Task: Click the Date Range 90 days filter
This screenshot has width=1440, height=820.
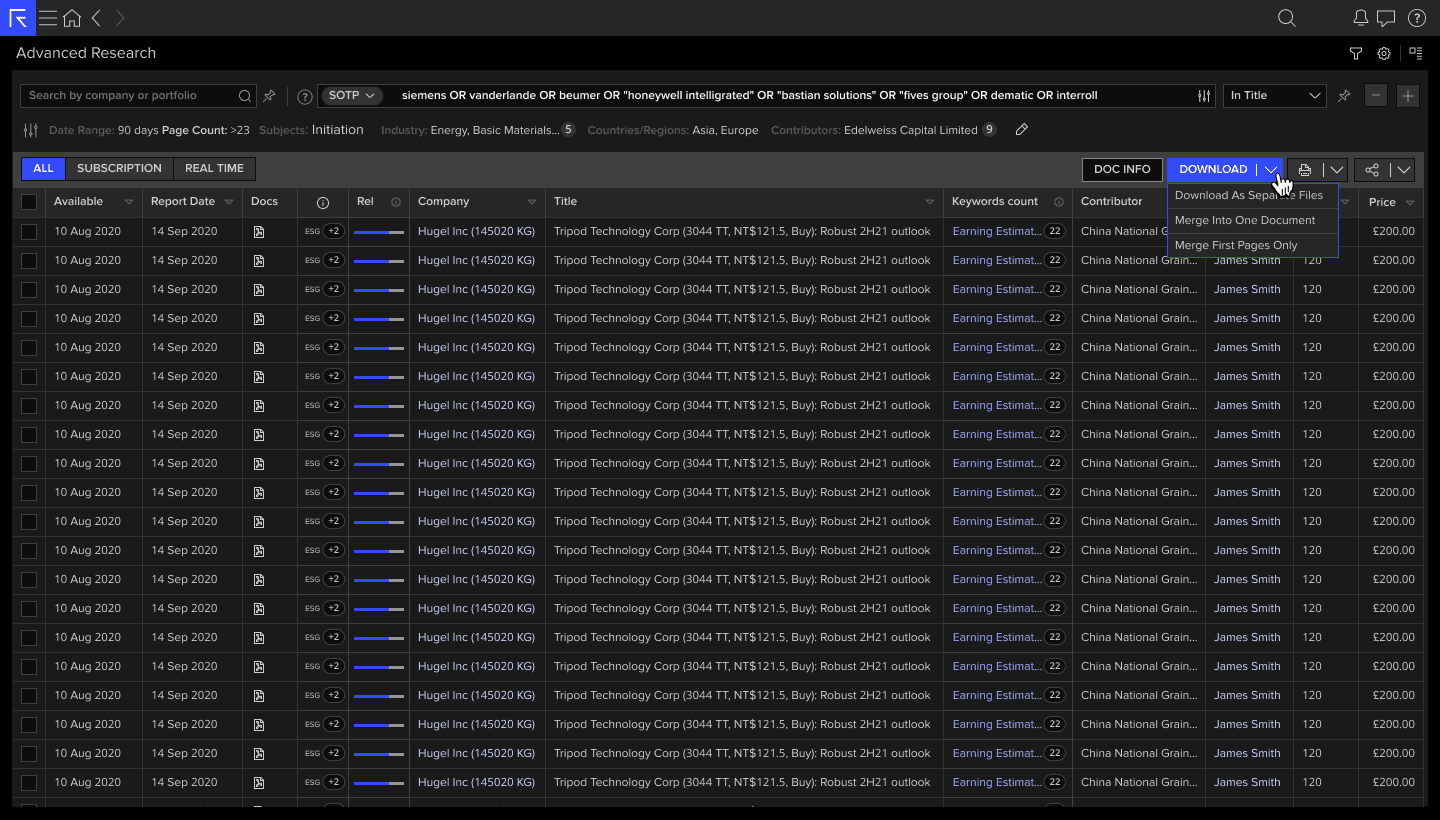Action: (x=102, y=130)
